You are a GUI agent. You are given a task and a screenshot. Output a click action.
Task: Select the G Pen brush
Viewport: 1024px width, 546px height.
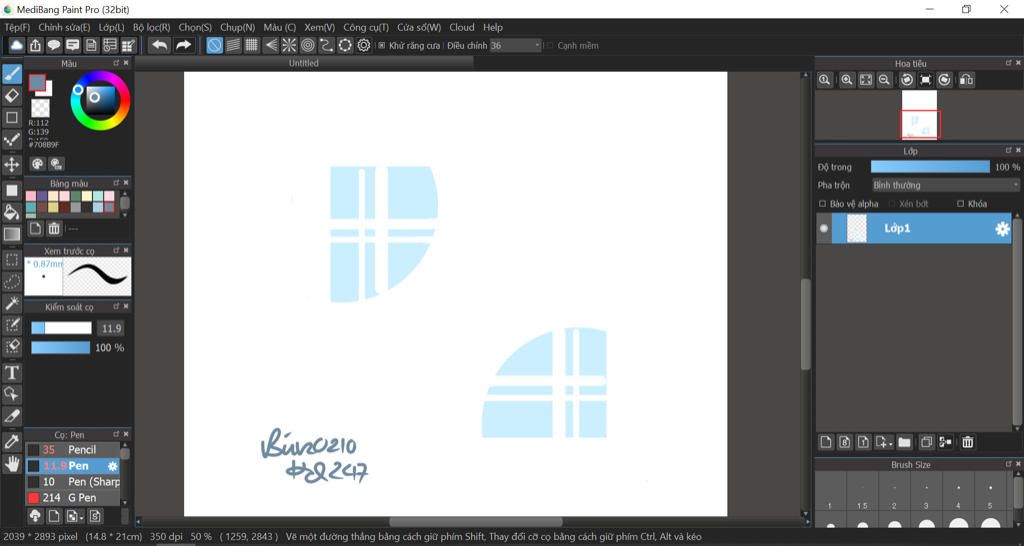72,498
